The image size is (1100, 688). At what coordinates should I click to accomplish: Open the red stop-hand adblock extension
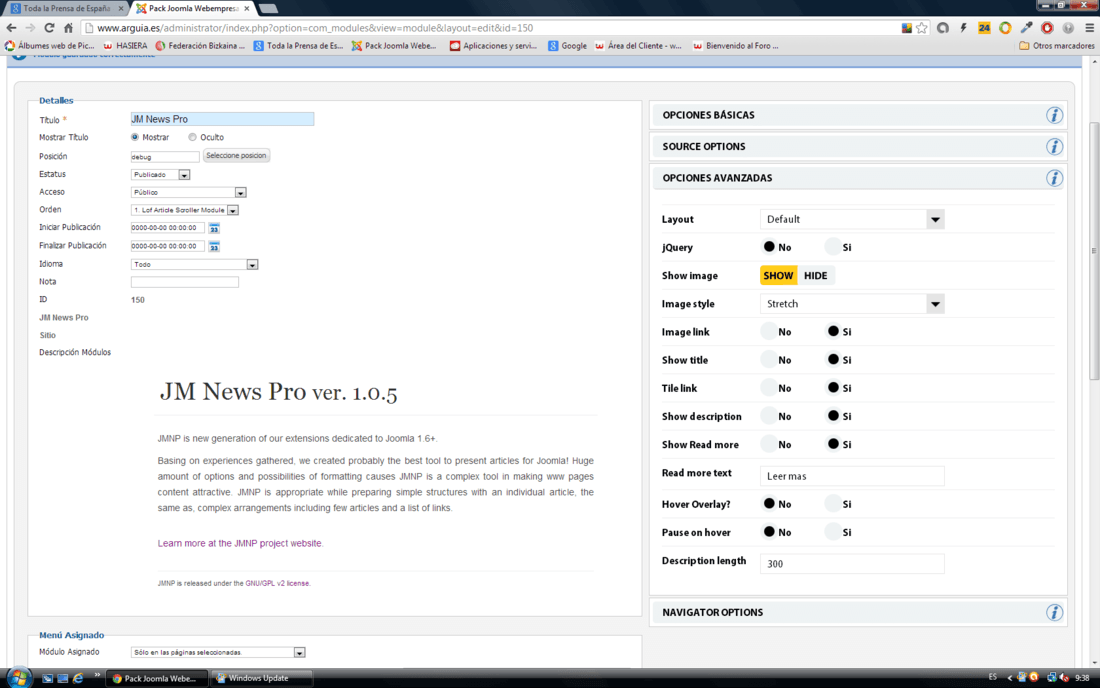pos(1047,28)
